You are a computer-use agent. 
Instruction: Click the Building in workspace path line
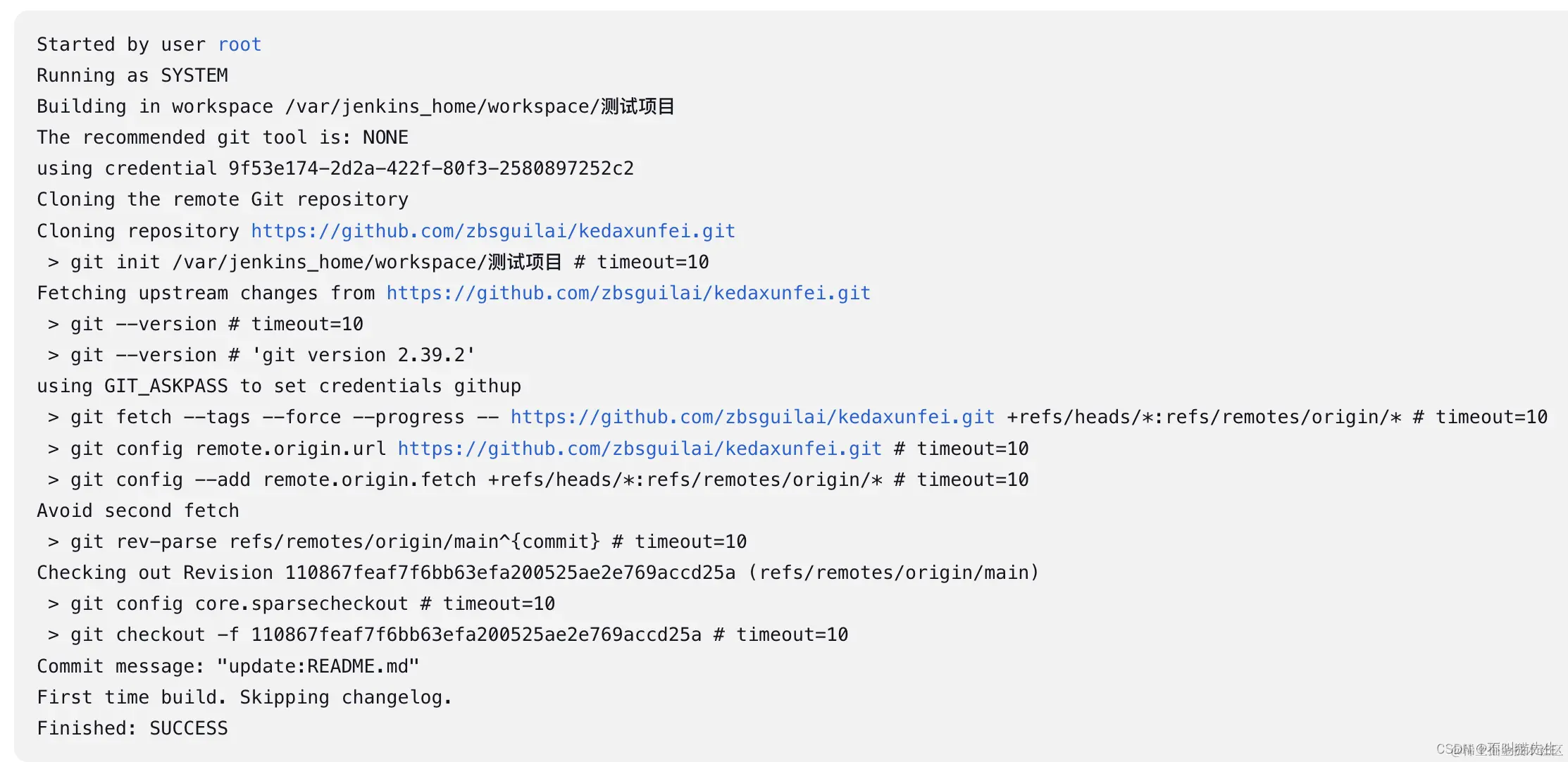coord(356,106)
